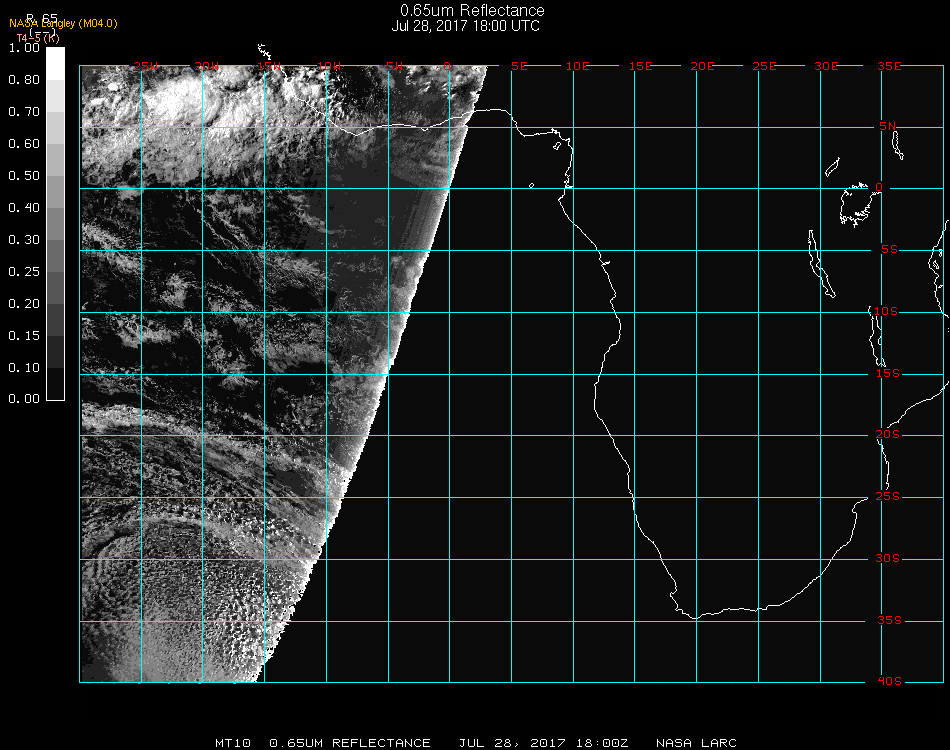Click the "35S" latitude label

(x=890, y=620)
